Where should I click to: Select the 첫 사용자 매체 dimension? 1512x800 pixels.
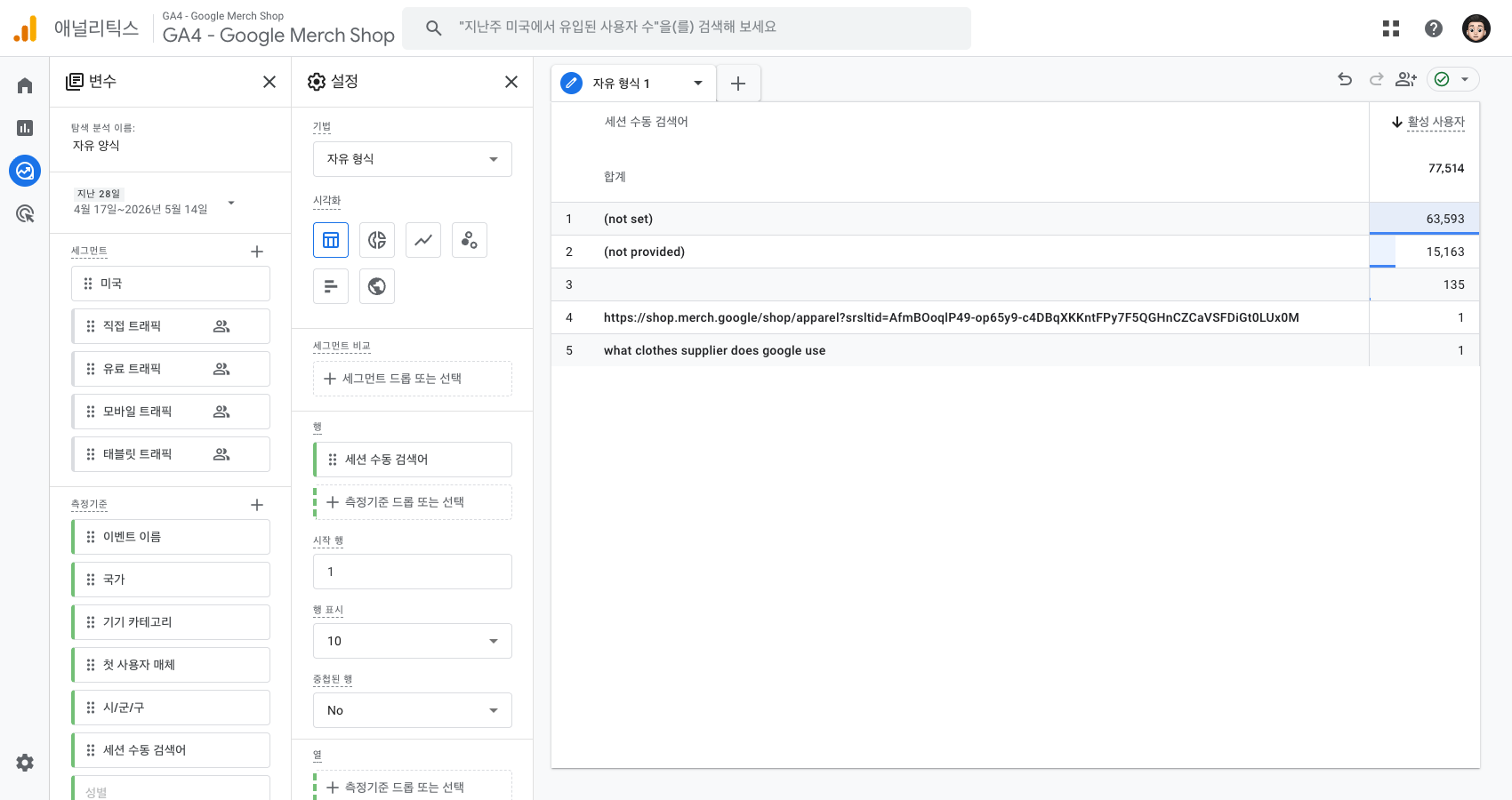pos(171,665)
